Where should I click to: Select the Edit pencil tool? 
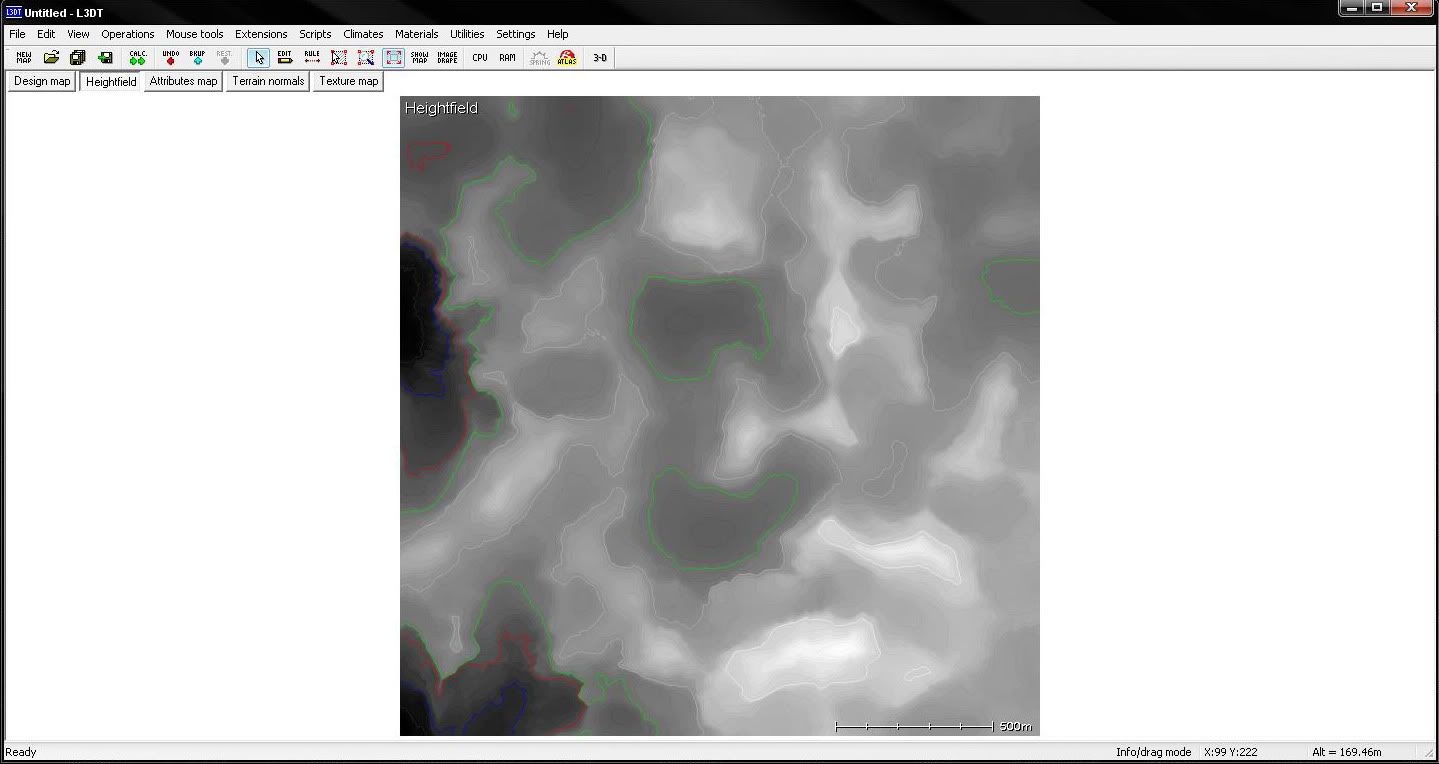coord(285,58)
